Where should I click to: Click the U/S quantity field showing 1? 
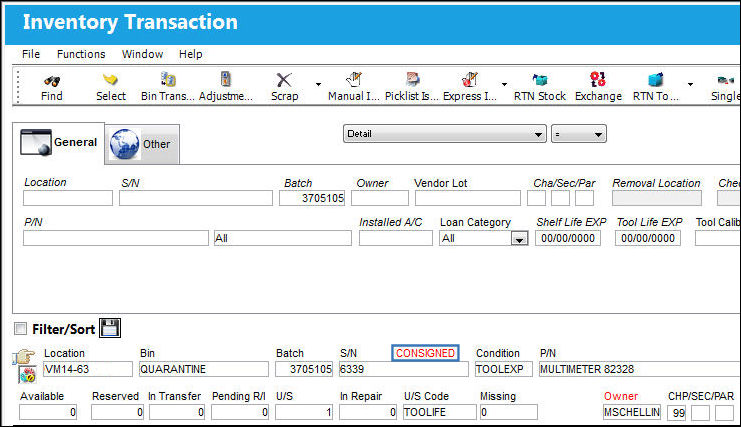tap(304, 412)
